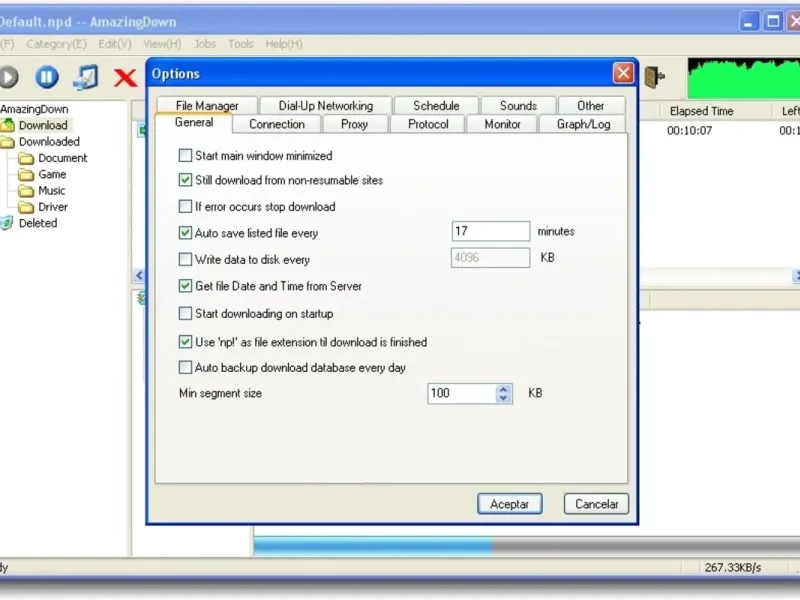The image size is (800, 600).
Task: Select the Download folder in tree
Action: [x=43, y=126]
